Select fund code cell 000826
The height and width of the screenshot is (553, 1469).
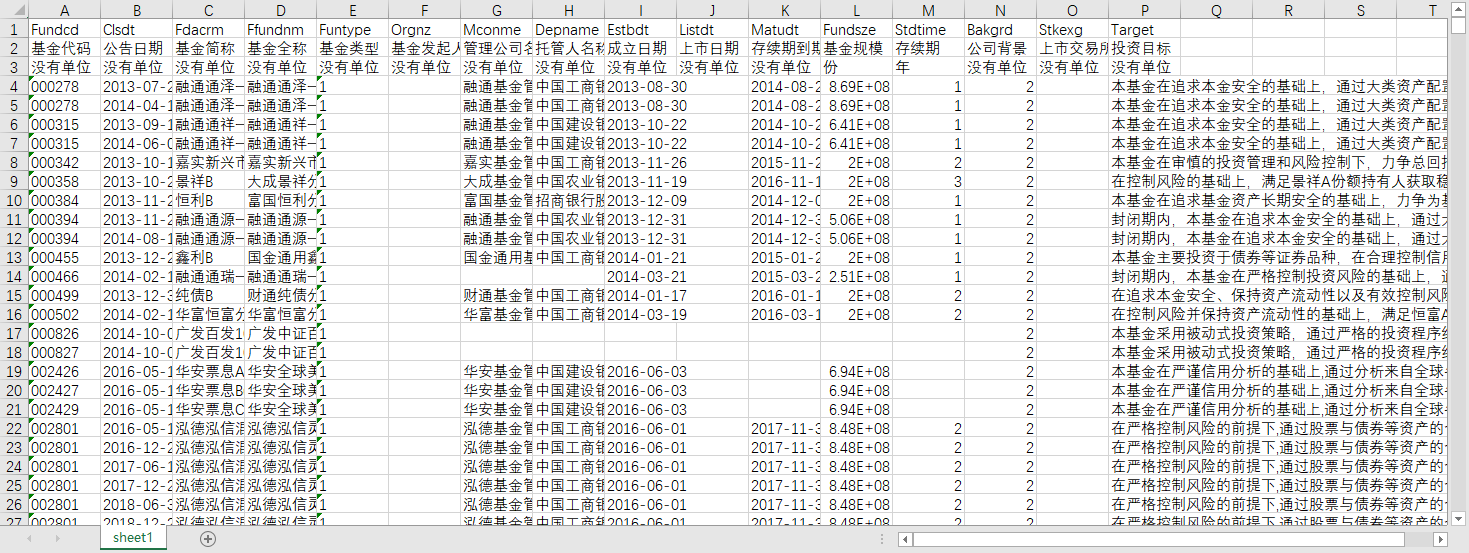[64, 333]
